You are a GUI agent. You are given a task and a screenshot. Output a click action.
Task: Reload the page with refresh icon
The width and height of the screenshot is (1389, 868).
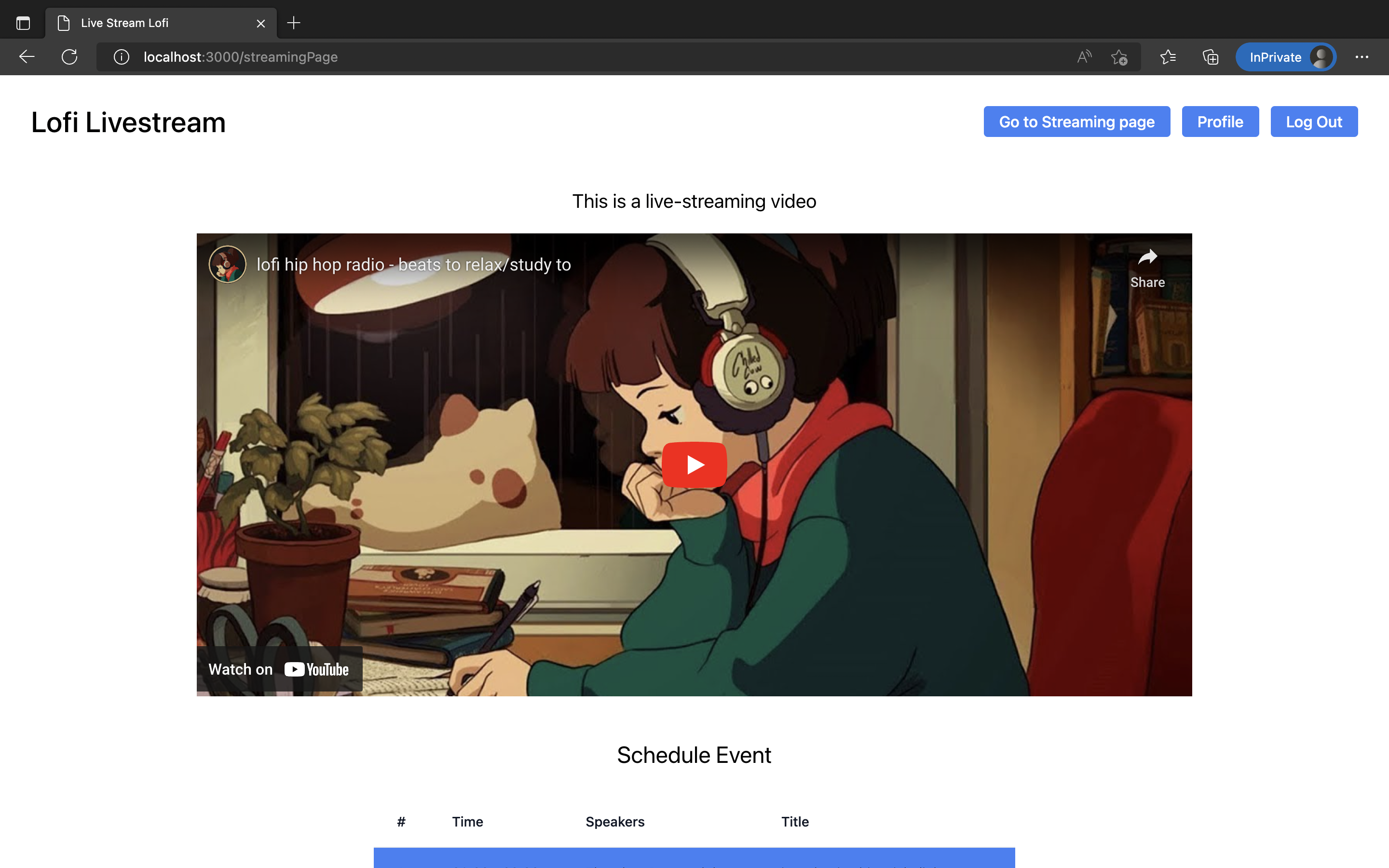[x=69, y=57]
